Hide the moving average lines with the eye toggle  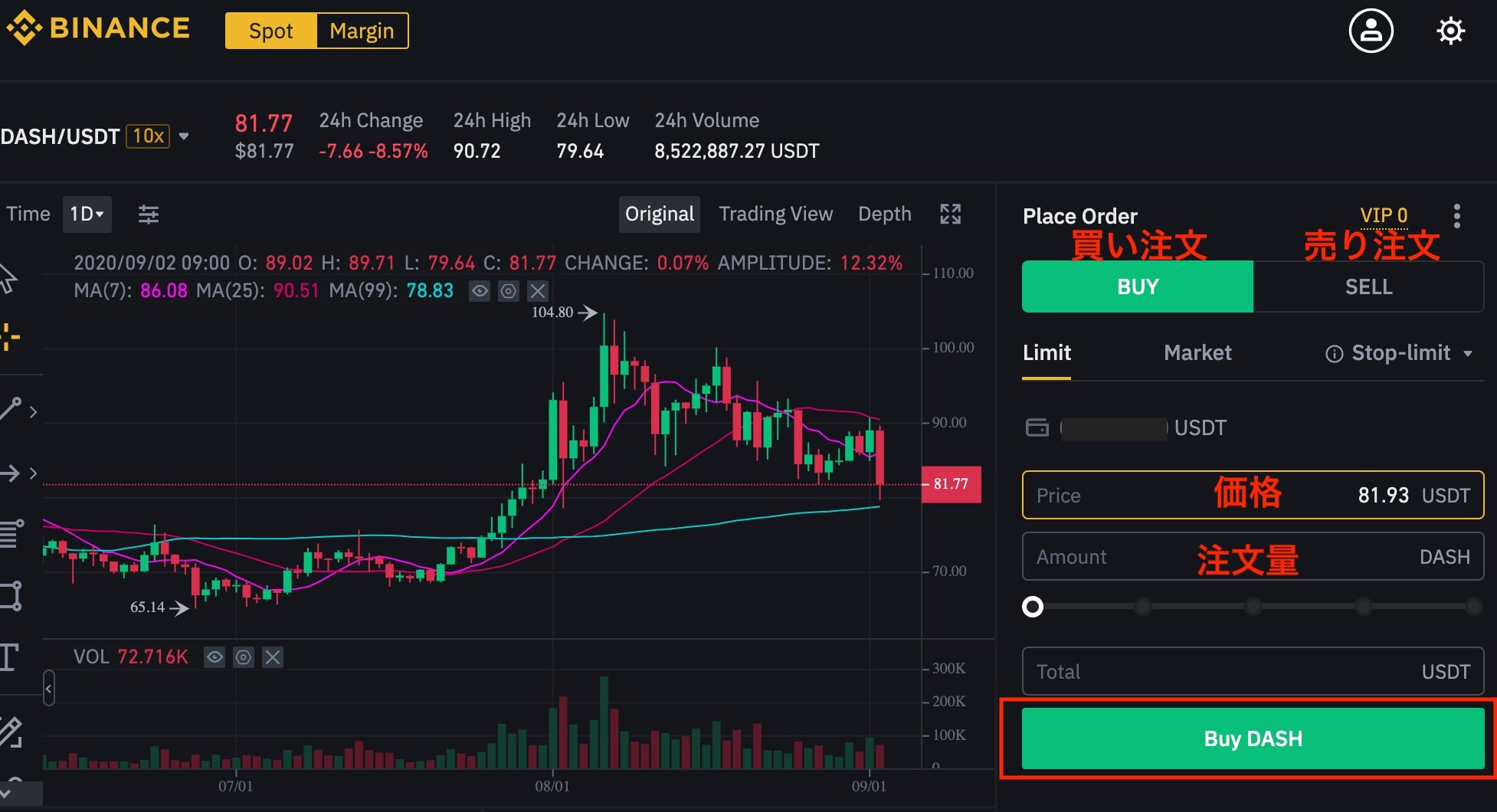click(x=479, y=291)
